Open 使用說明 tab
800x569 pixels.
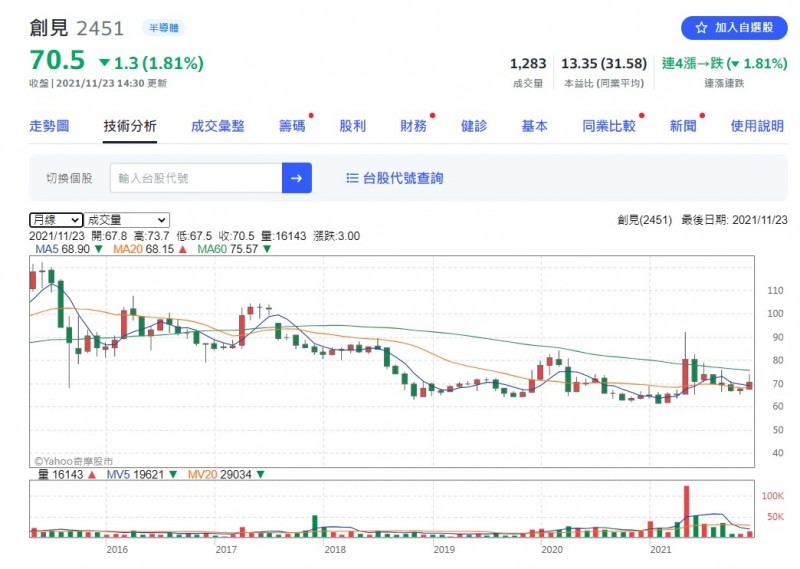coord(757,126)
